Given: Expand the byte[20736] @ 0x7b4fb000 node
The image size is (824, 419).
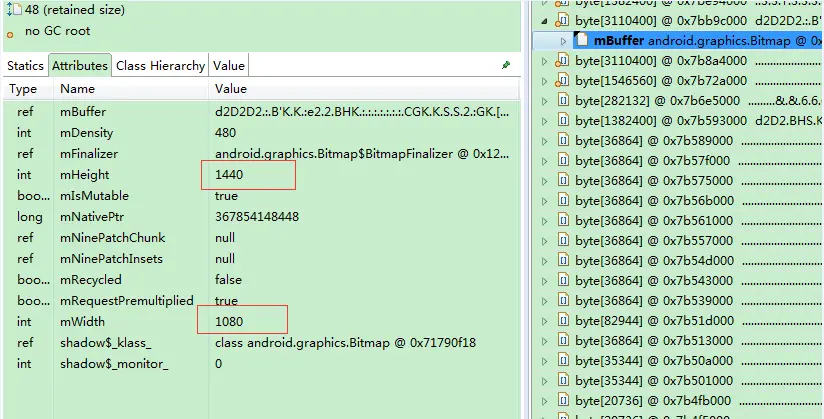Looking at the screenshot, I should pos(544,401).
